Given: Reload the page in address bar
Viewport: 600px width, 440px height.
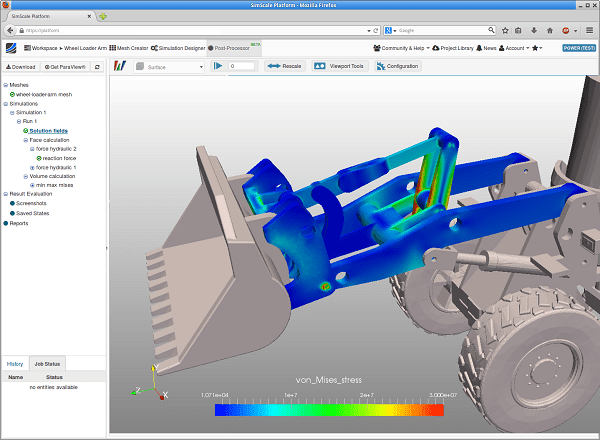Looking at the screenshot, I should pyautogui.click(x=376, y=30).
